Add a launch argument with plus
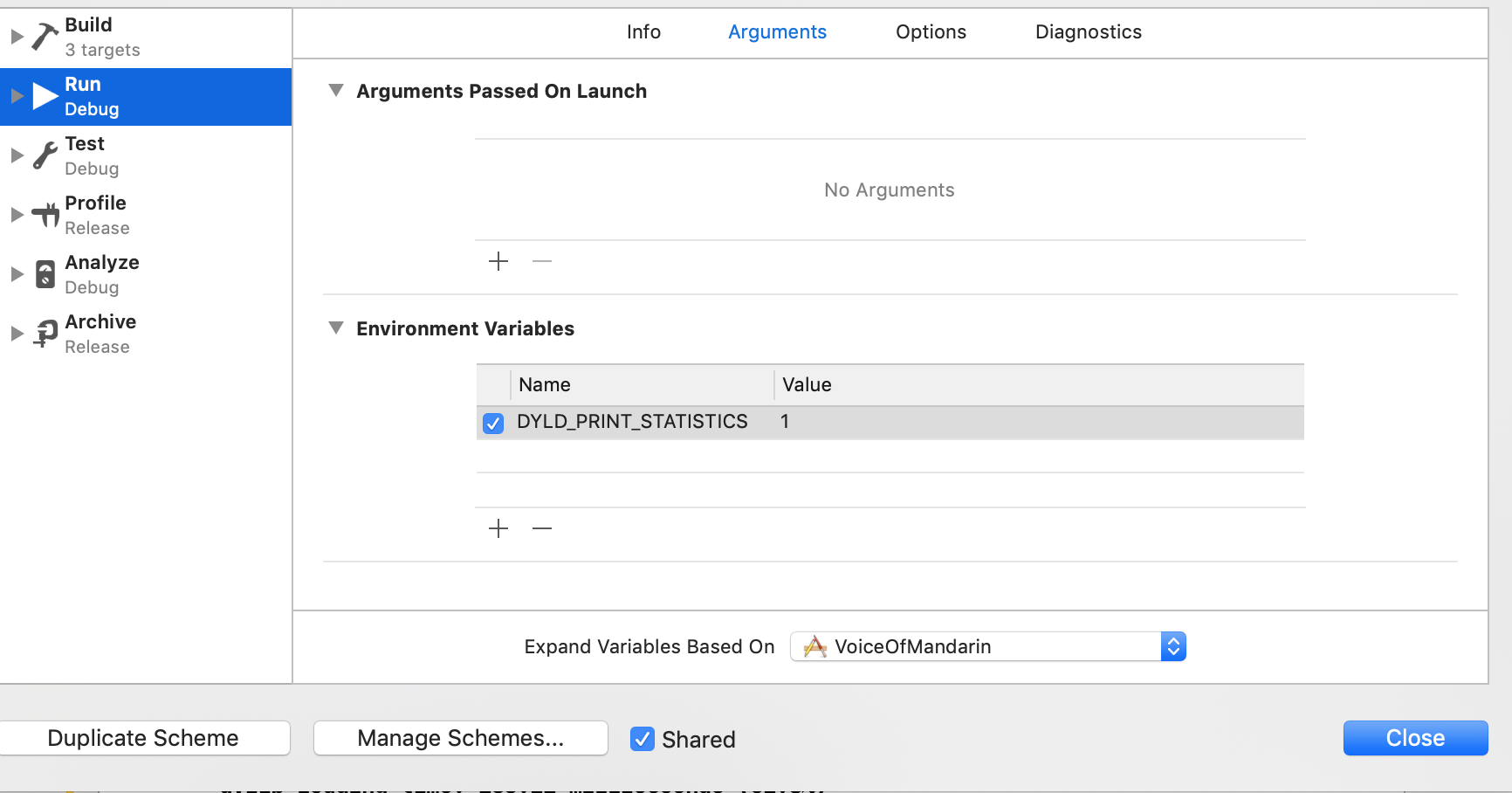 pos(498,261)
